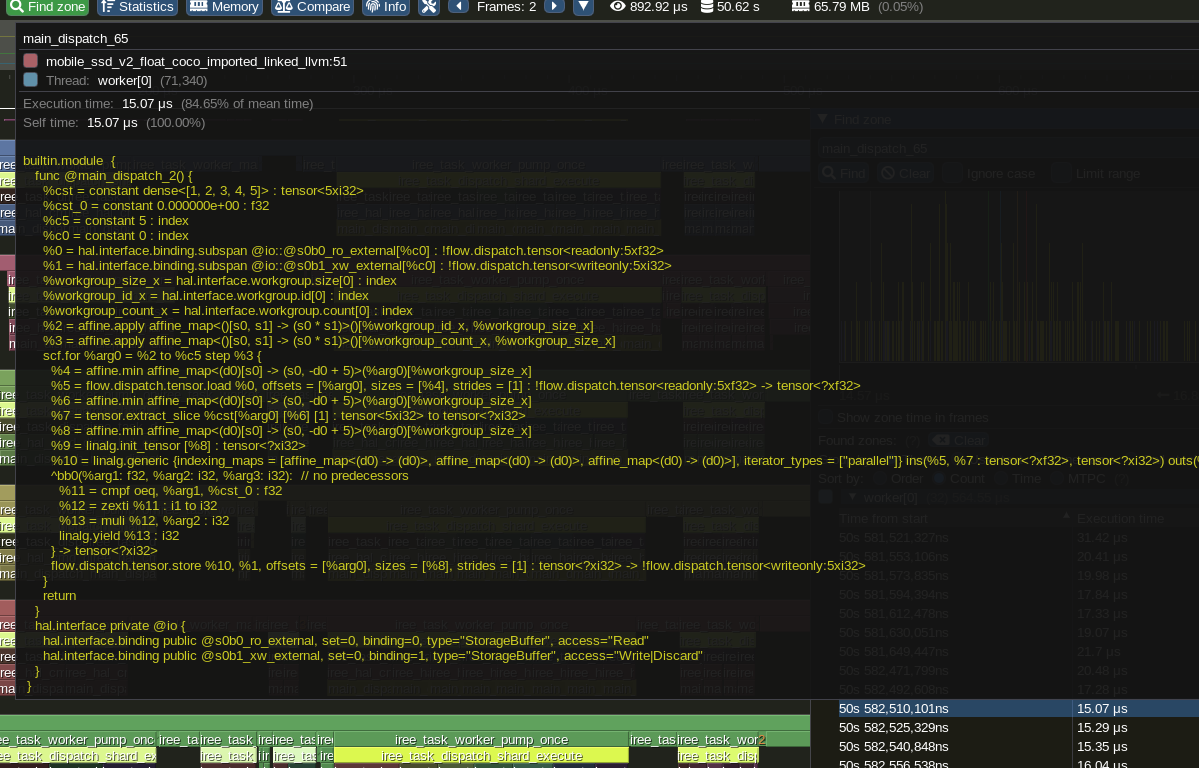Image resolution: width=1199 pixels, height=768 pixels.
Task: Click the Clear button beside Find
Action: 905,174
